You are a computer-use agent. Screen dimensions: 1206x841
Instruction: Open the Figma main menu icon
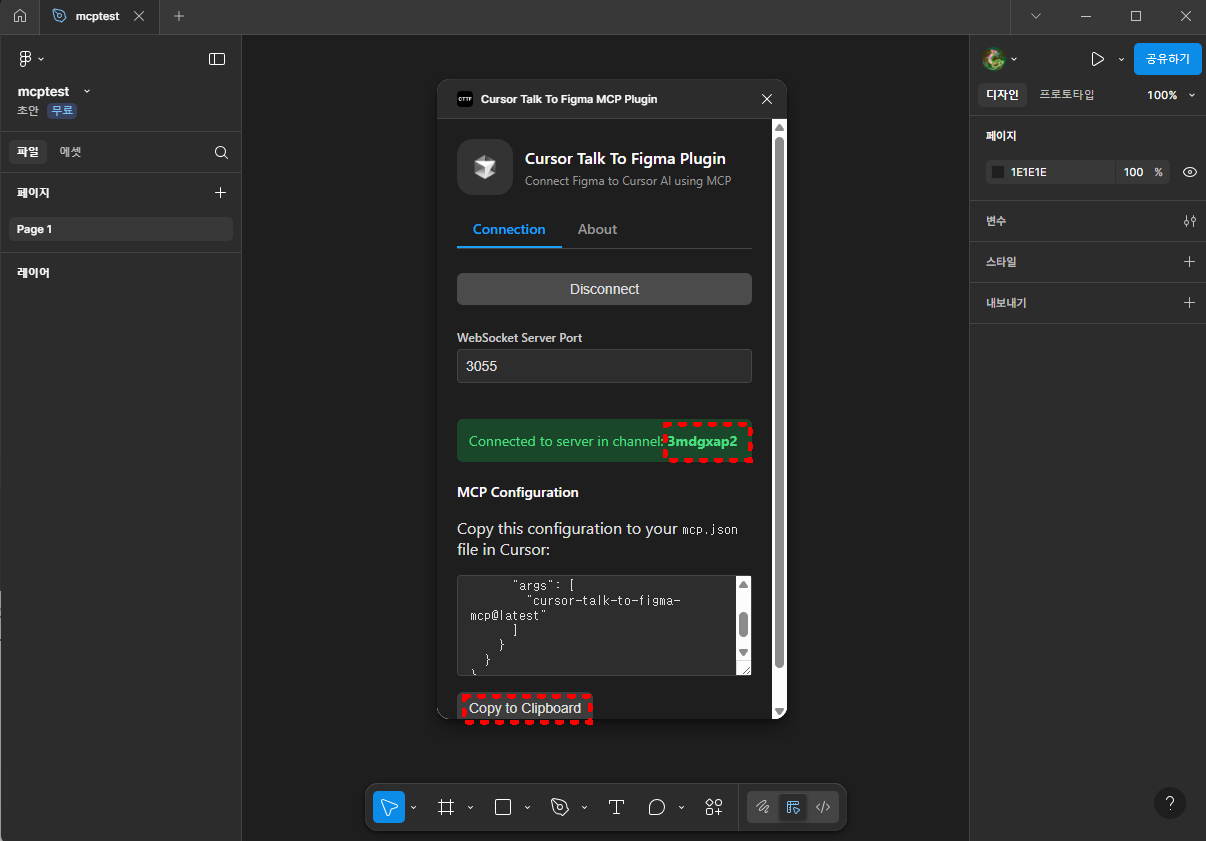(x=26, y=59)
